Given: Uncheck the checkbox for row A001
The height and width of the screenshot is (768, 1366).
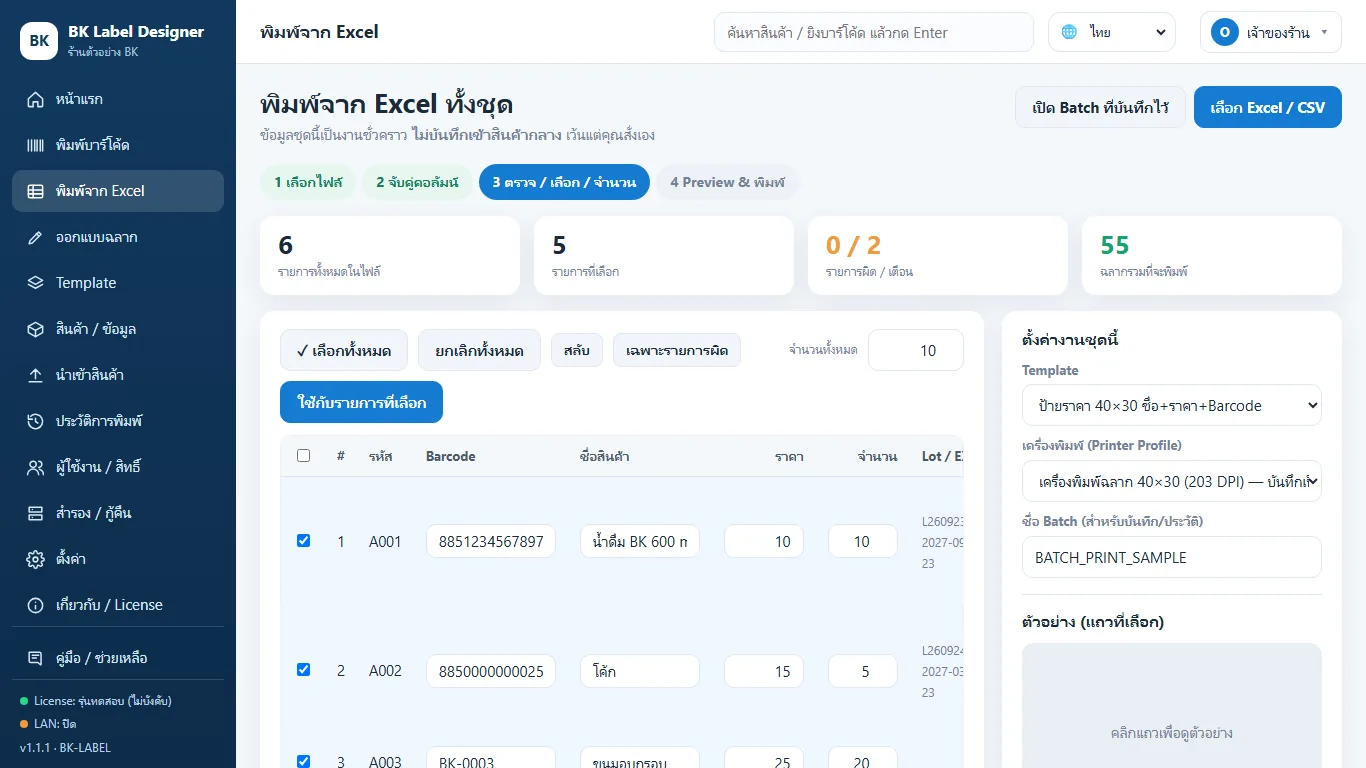Looking at the screenshot, I should click(x=304, y=541).
